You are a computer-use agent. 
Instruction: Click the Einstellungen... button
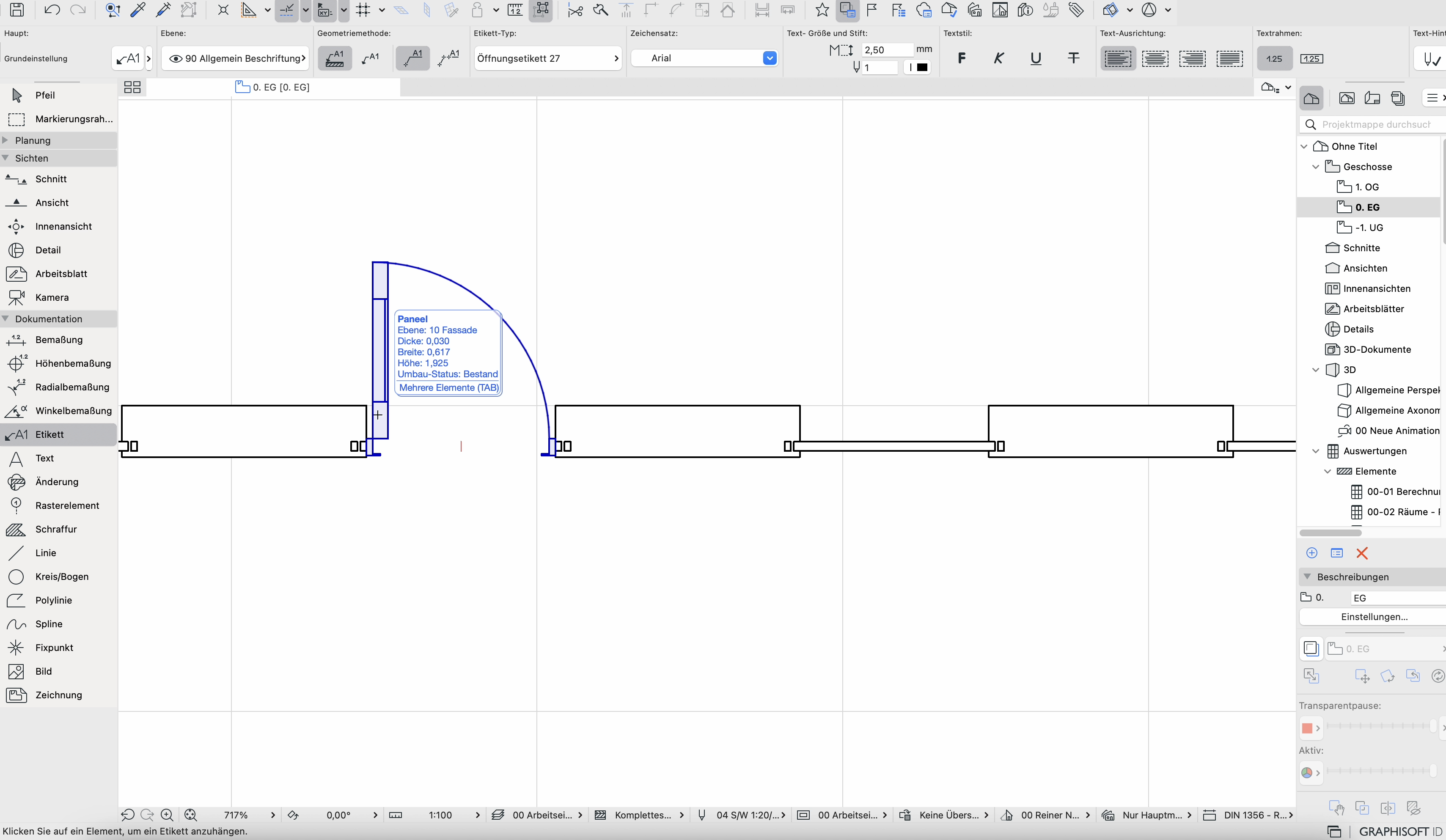pyautogui.click(x=1374, y=617)
